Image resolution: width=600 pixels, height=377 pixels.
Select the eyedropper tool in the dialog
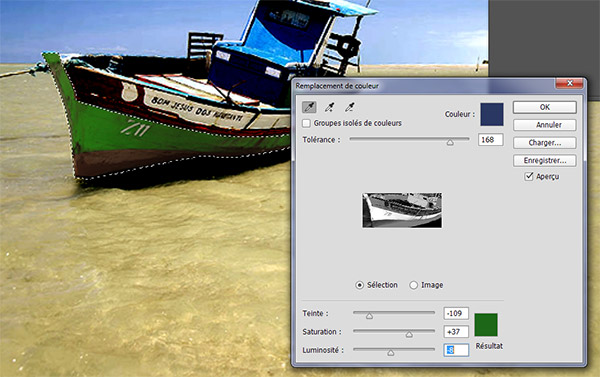click(309, 107)
